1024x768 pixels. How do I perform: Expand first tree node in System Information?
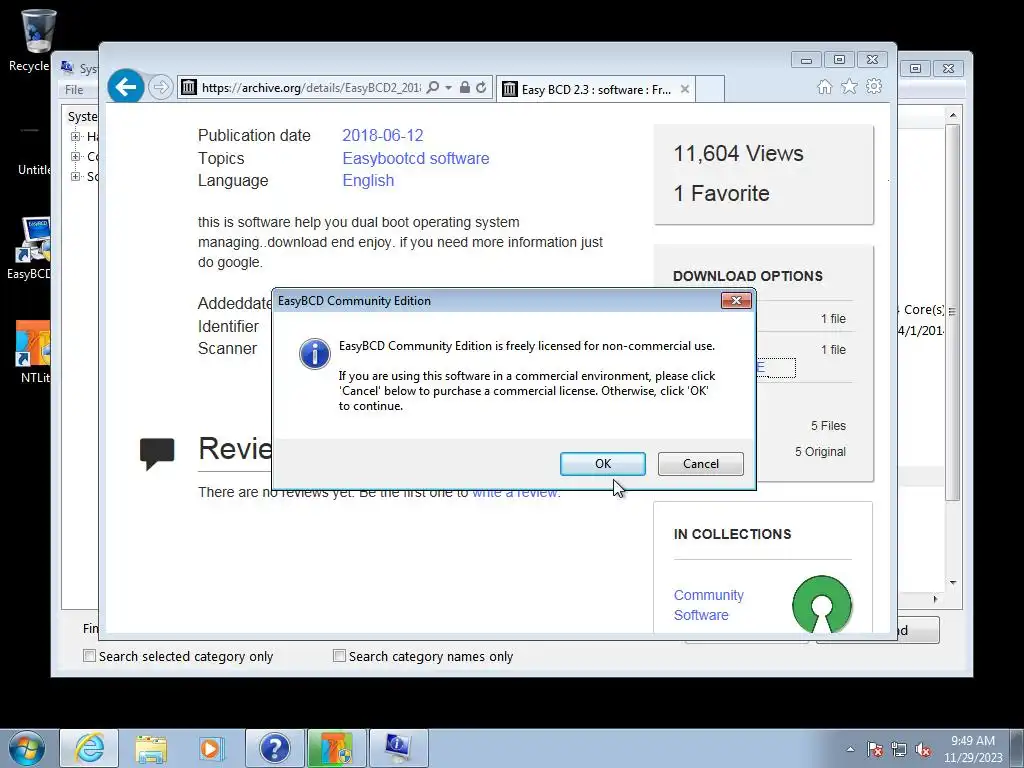[x=75, y=136]
